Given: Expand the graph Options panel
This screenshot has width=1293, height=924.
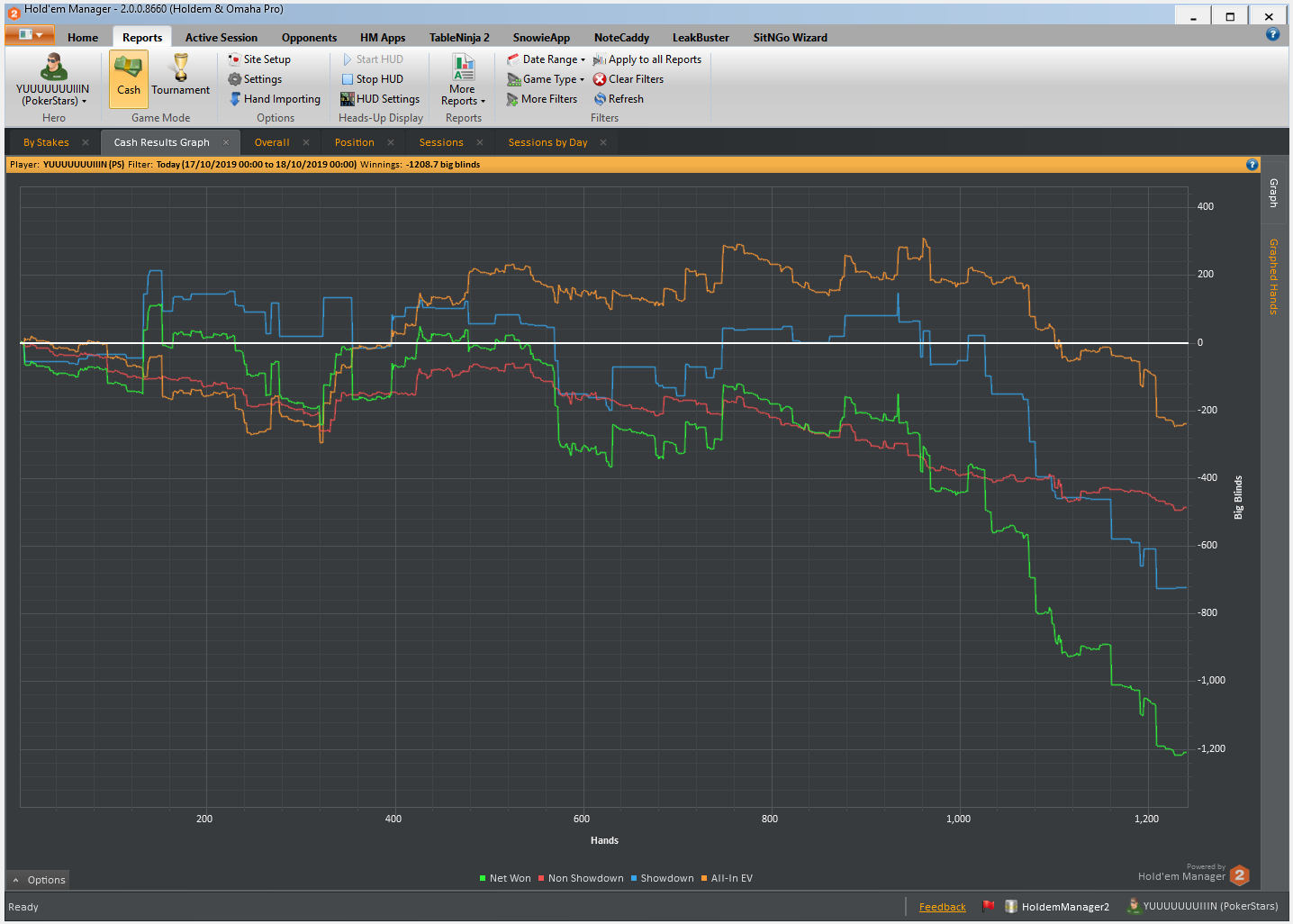Looking at the screenshot, I should (x=39, y=880).
